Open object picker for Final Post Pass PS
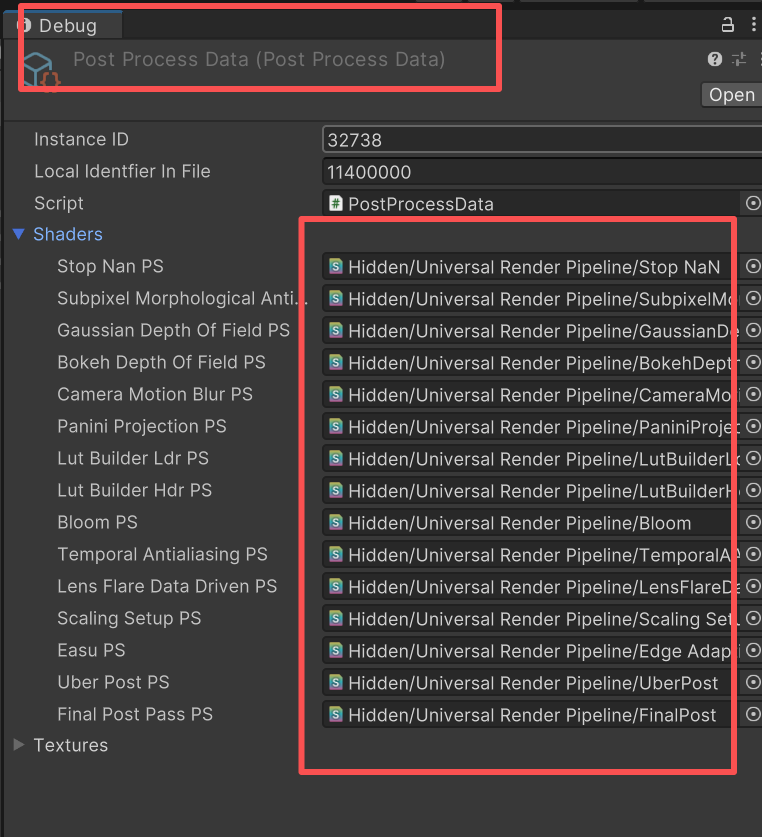Image resolution: width=762 pixels, height=837 pixels. pos(752,714)
